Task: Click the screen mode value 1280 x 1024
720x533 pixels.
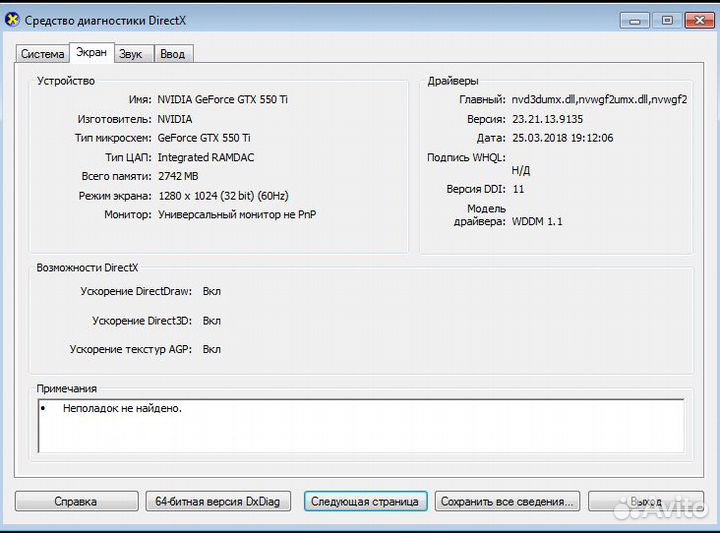Action: [222, 196]
